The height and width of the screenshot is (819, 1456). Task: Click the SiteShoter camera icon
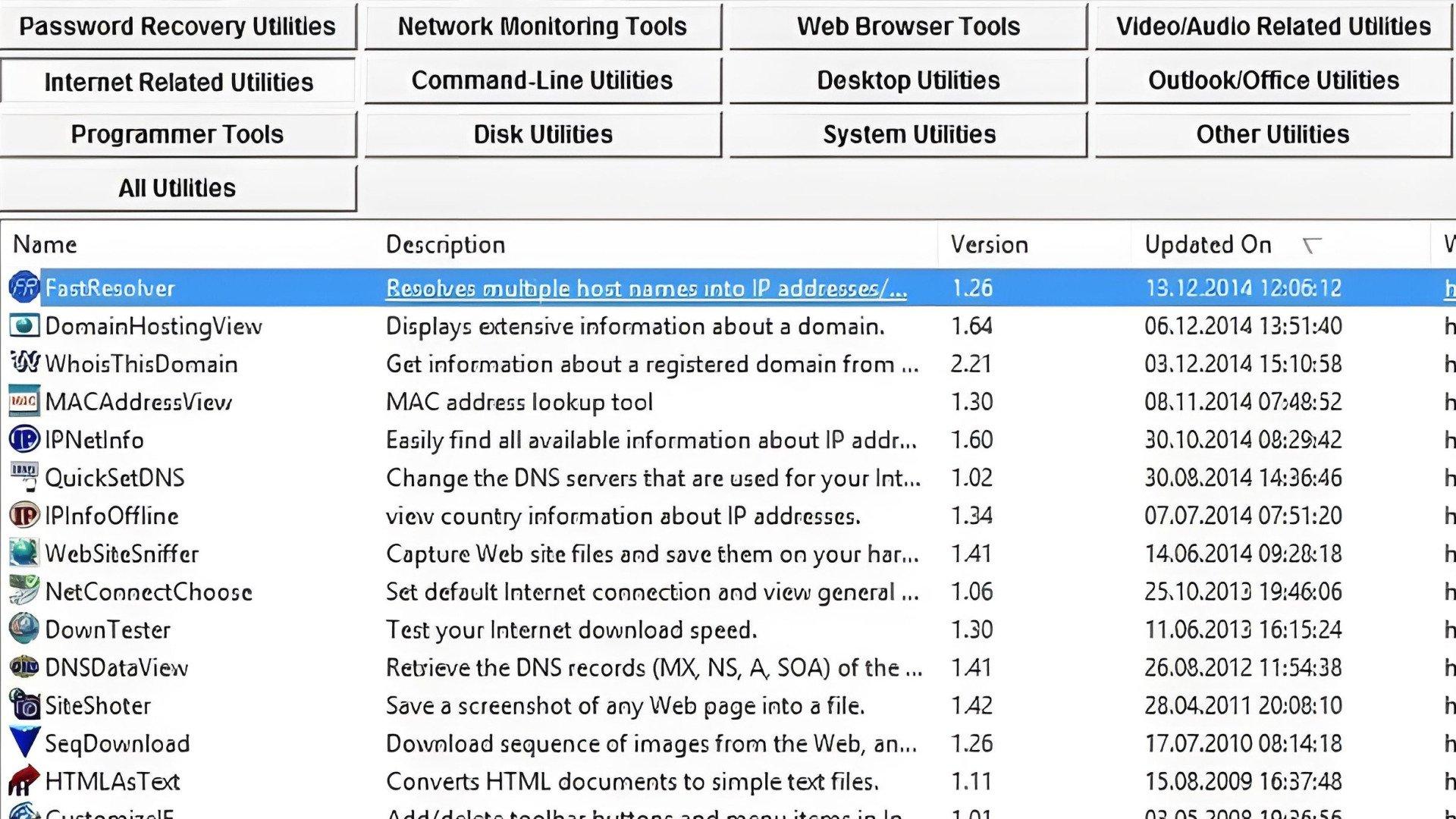(24, 704)
